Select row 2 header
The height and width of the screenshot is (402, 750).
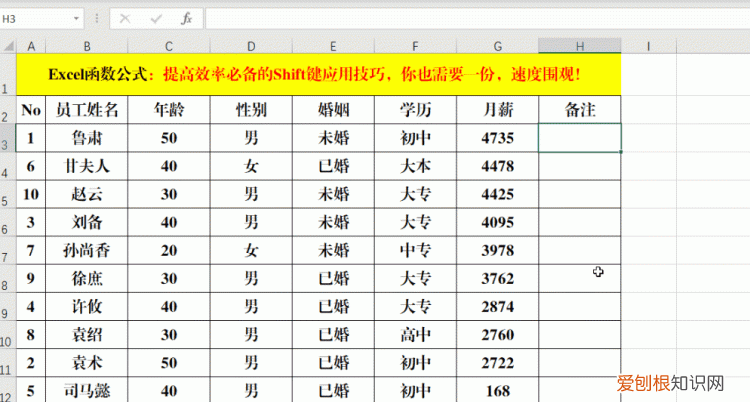tap(8, 110)
